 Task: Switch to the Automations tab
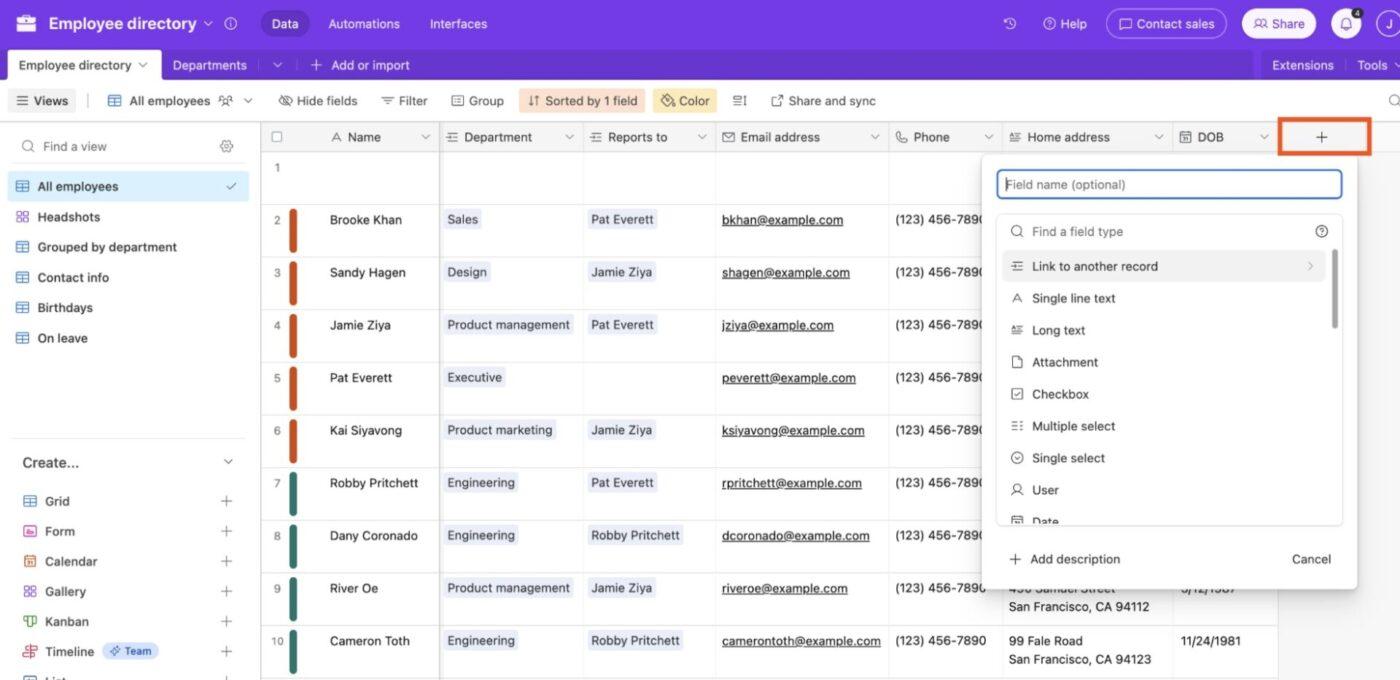pyautogui.click(x=363, y=22)
